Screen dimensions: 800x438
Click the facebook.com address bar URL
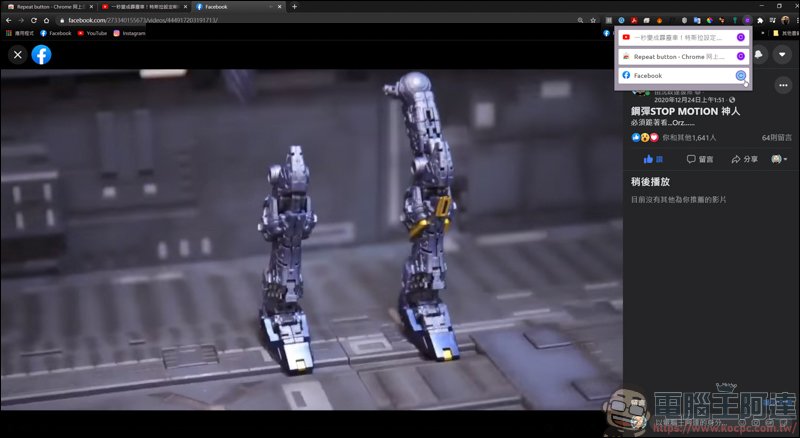point(143,20)
